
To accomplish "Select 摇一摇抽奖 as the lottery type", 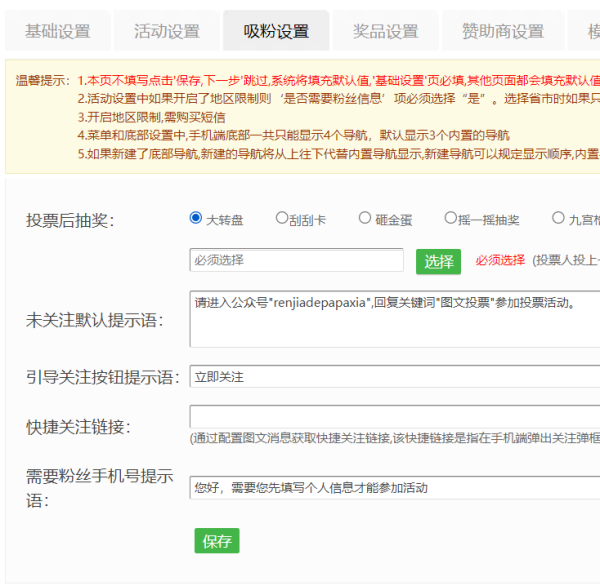I will 451,218.
